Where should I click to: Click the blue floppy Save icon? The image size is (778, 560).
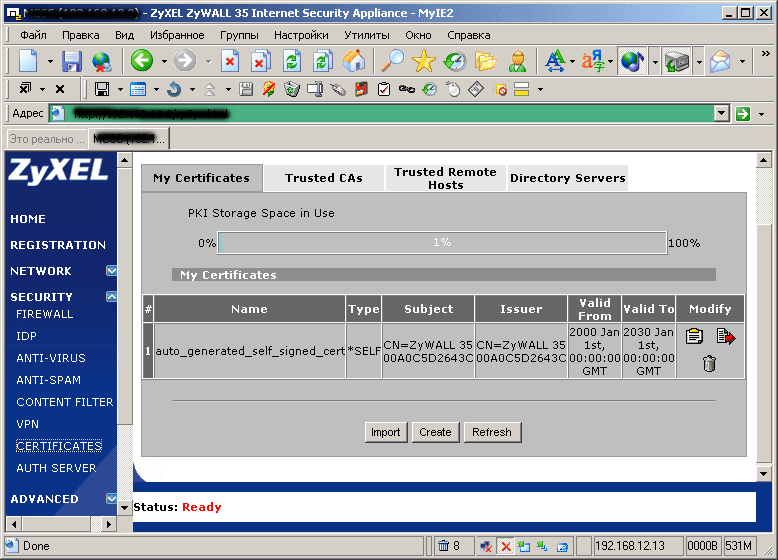[72, 62]
